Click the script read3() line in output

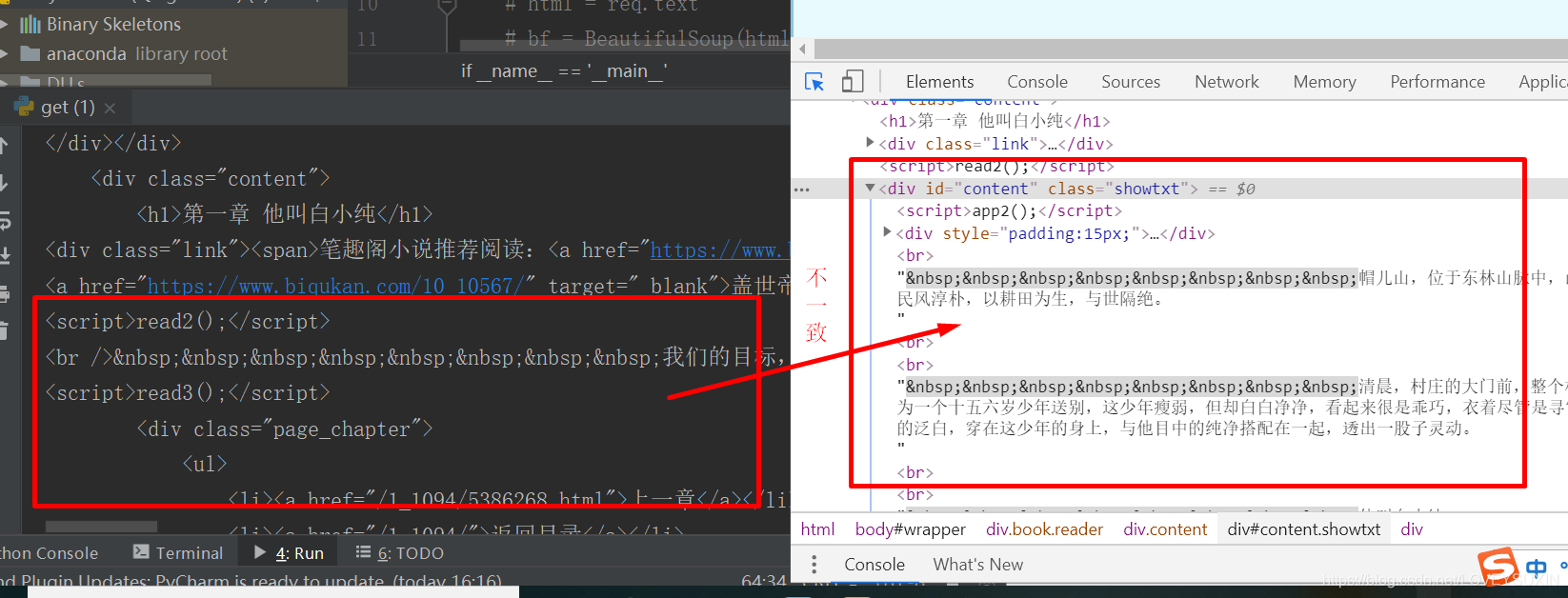click(x=188, y=392)
